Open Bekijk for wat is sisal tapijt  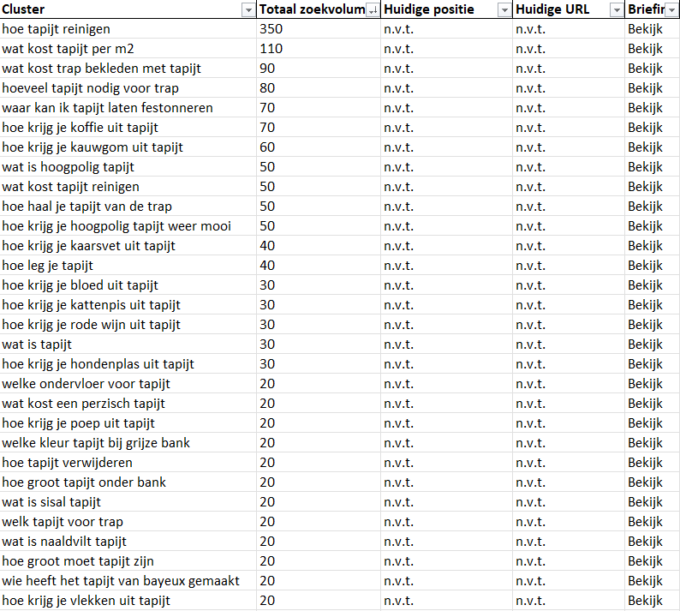coord(645,502)
